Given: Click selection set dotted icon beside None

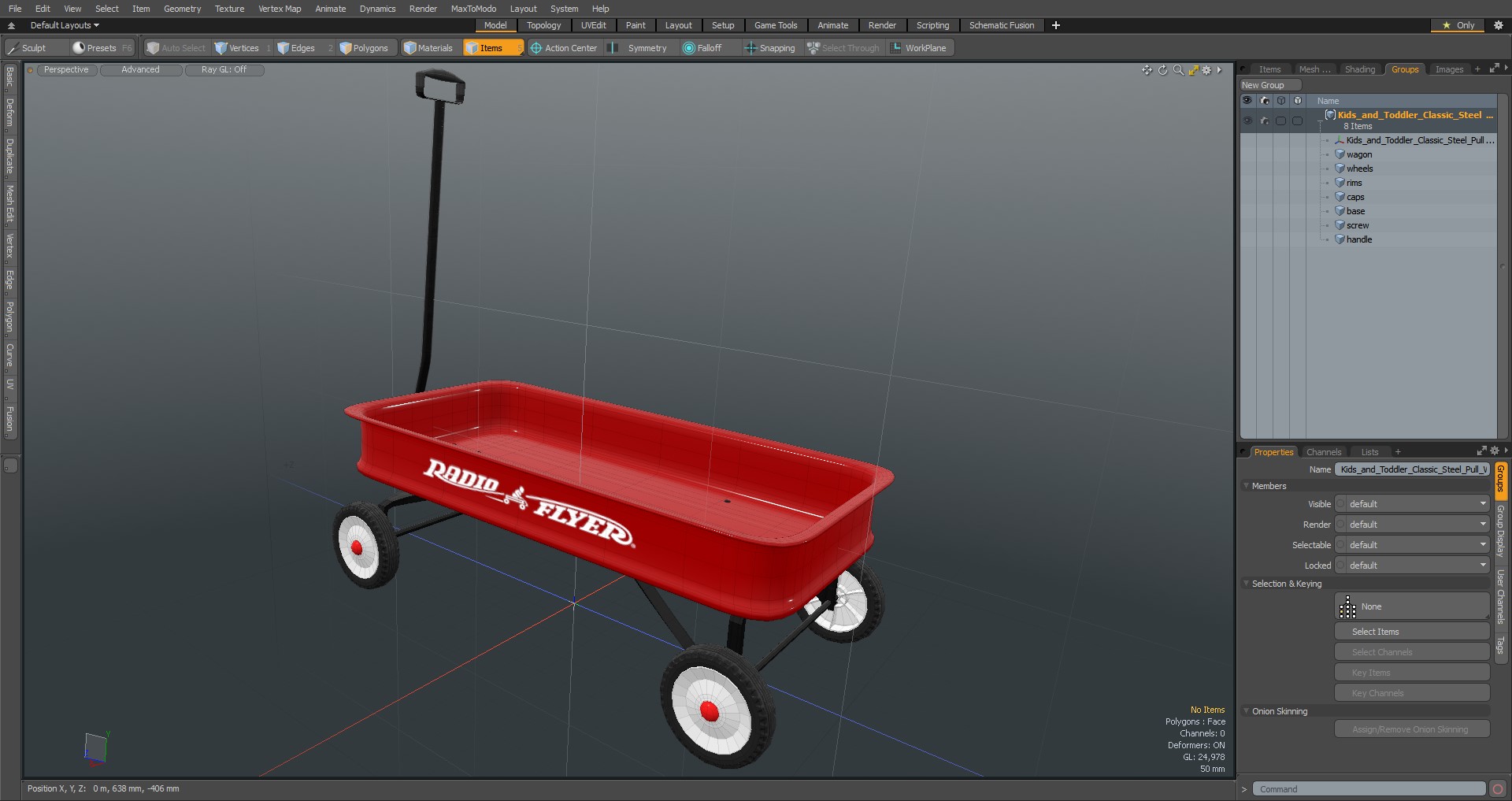Looking at the screenshot, I should [1347, 606].
